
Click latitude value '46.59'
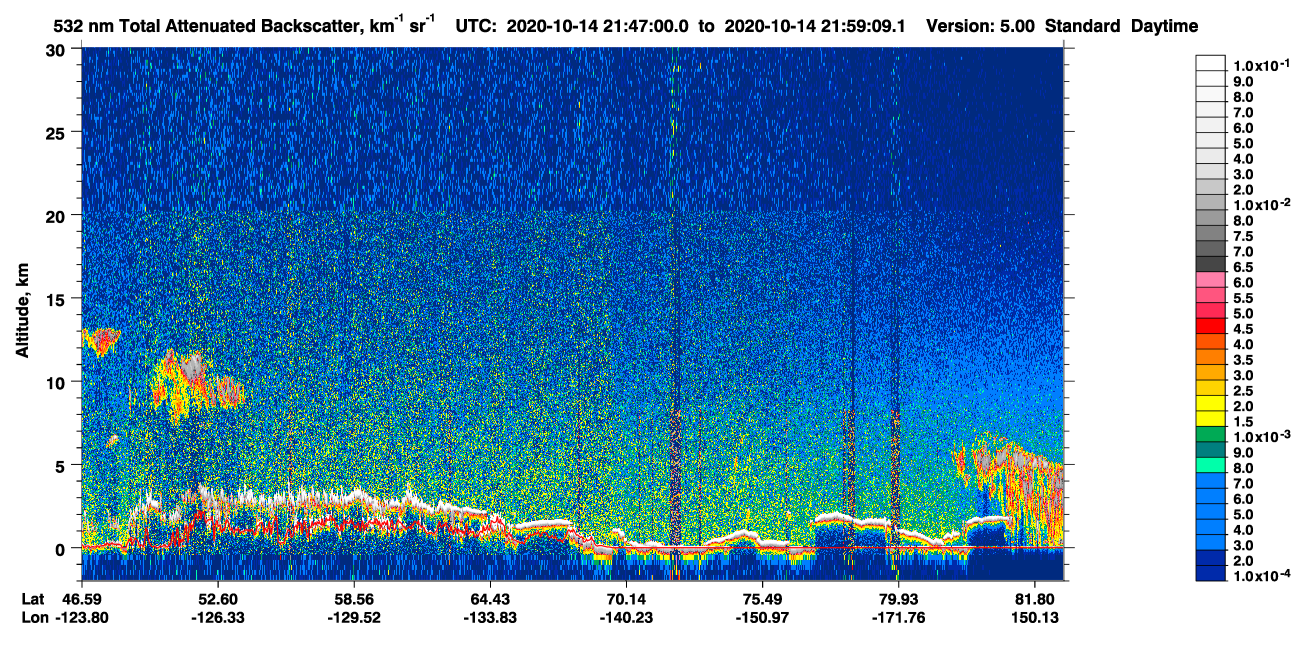click(81, 599)
